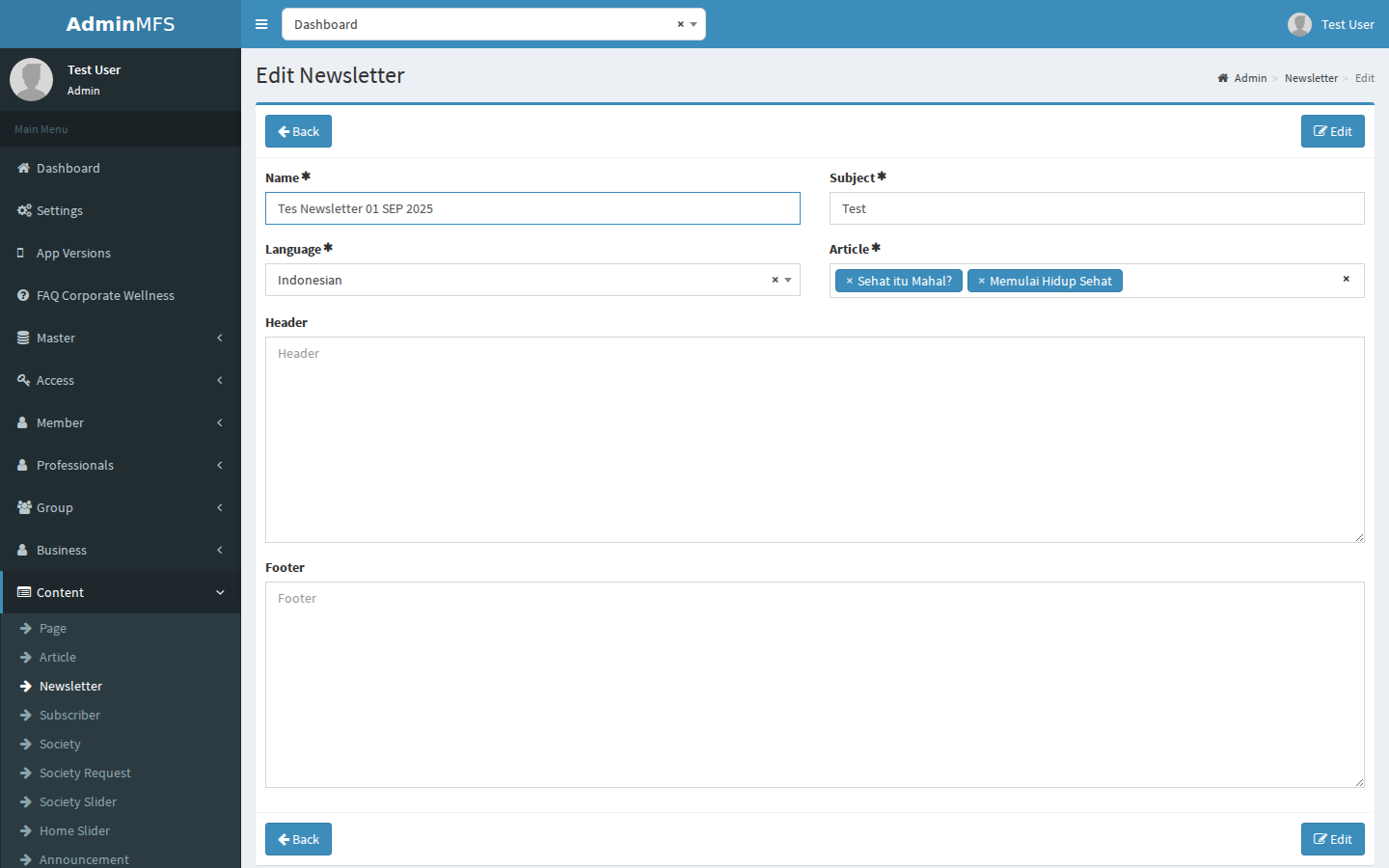The image size is (1389, 868).
Task: Click the top Back button
Action: point(298,131)
